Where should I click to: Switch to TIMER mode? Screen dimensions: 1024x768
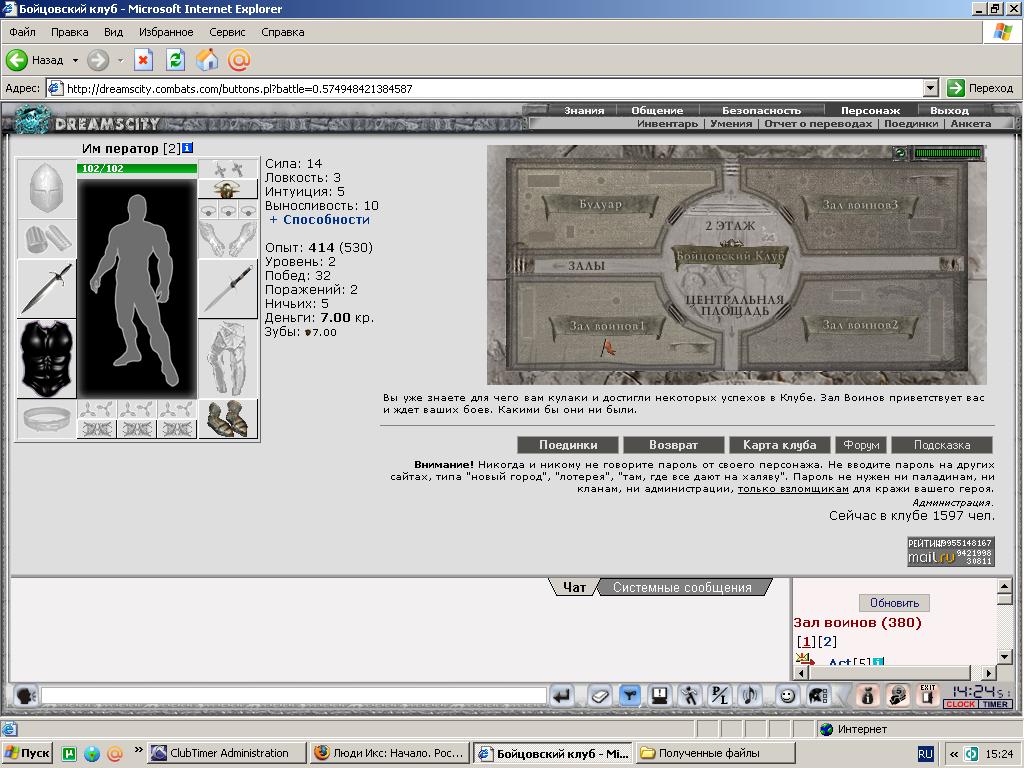(995, 704)
